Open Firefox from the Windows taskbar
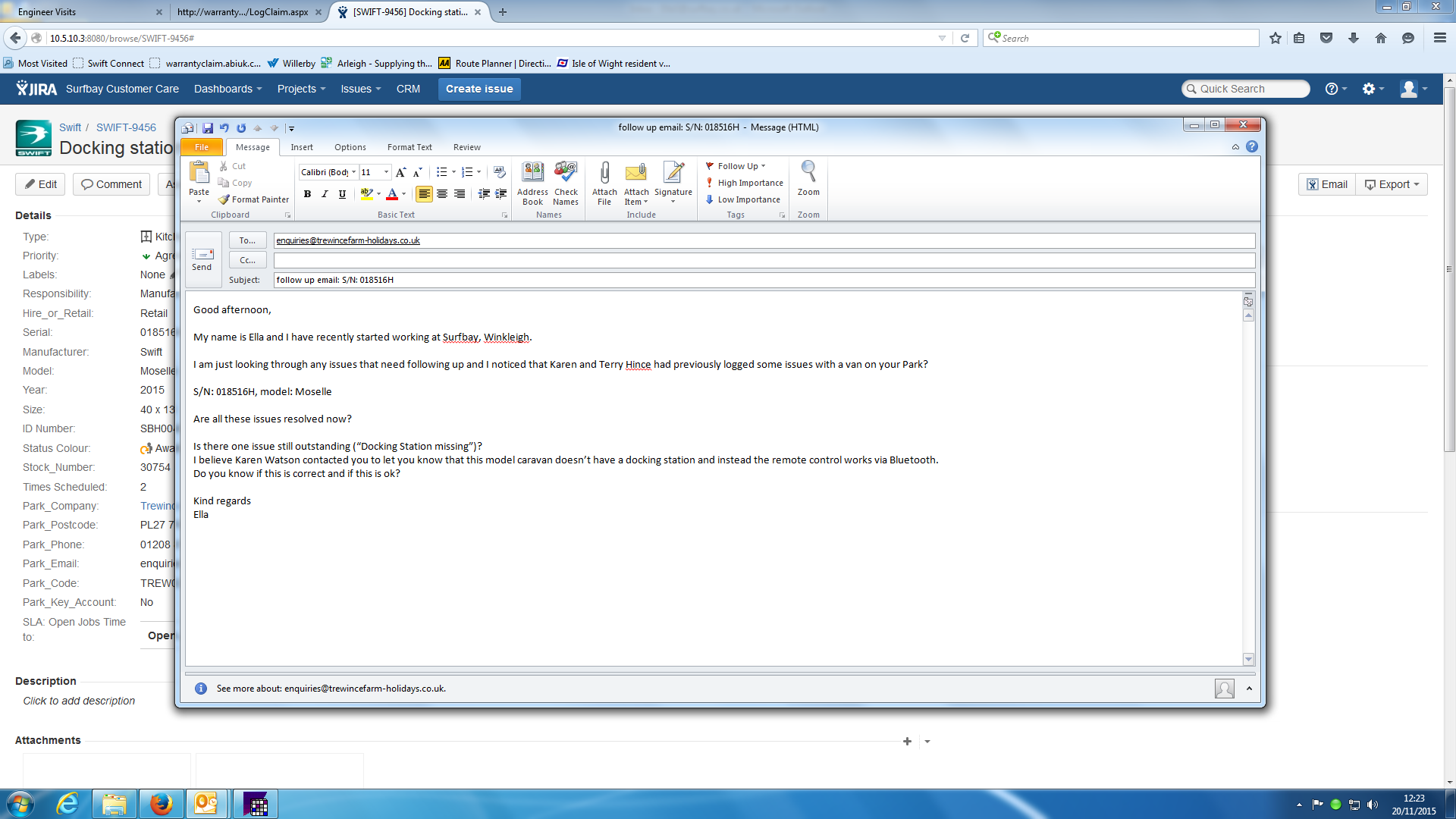Screen dimensions: 1456x819 click(x=161, y=804)
